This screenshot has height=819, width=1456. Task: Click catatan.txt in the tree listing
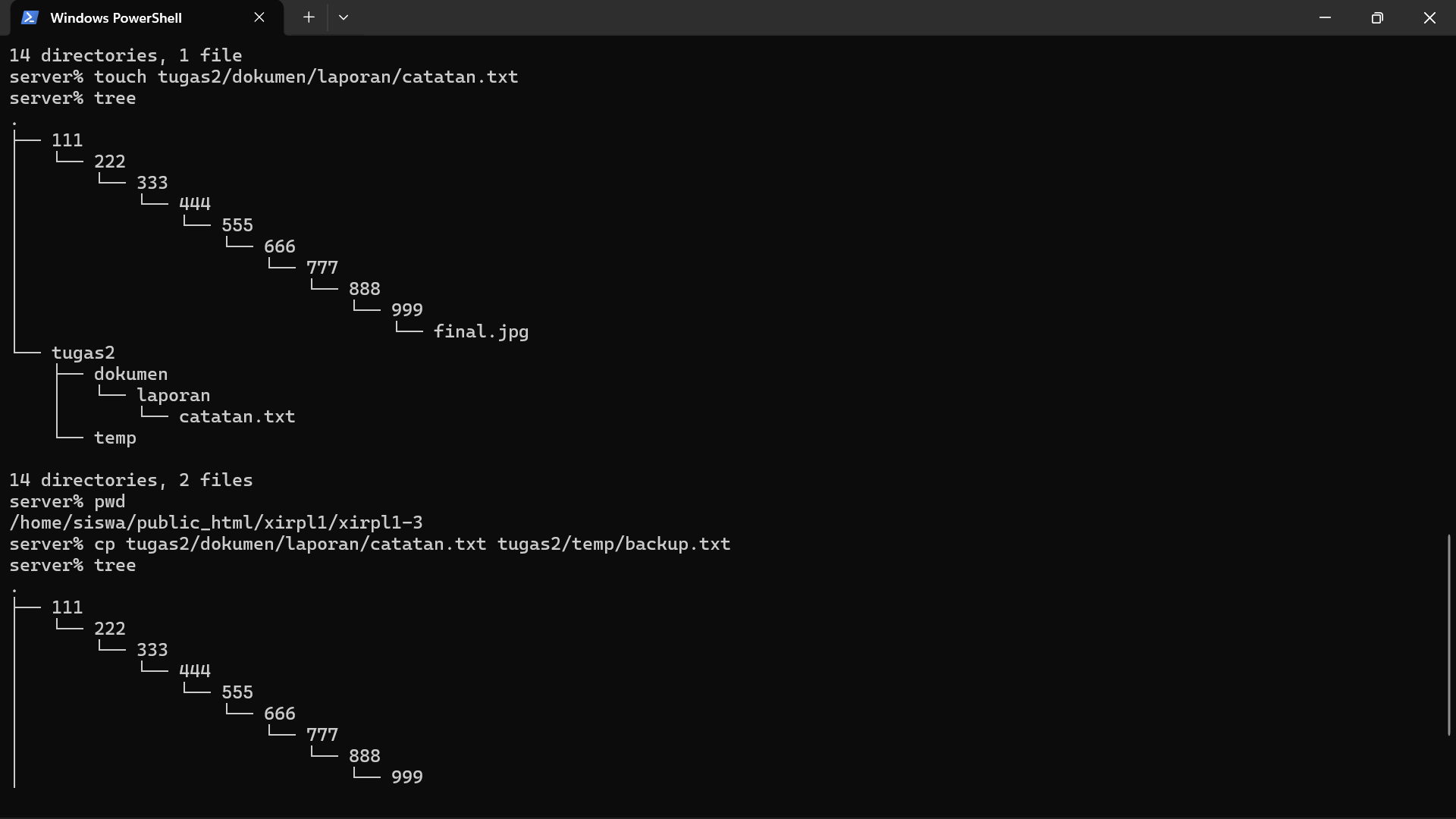point(237,416)
